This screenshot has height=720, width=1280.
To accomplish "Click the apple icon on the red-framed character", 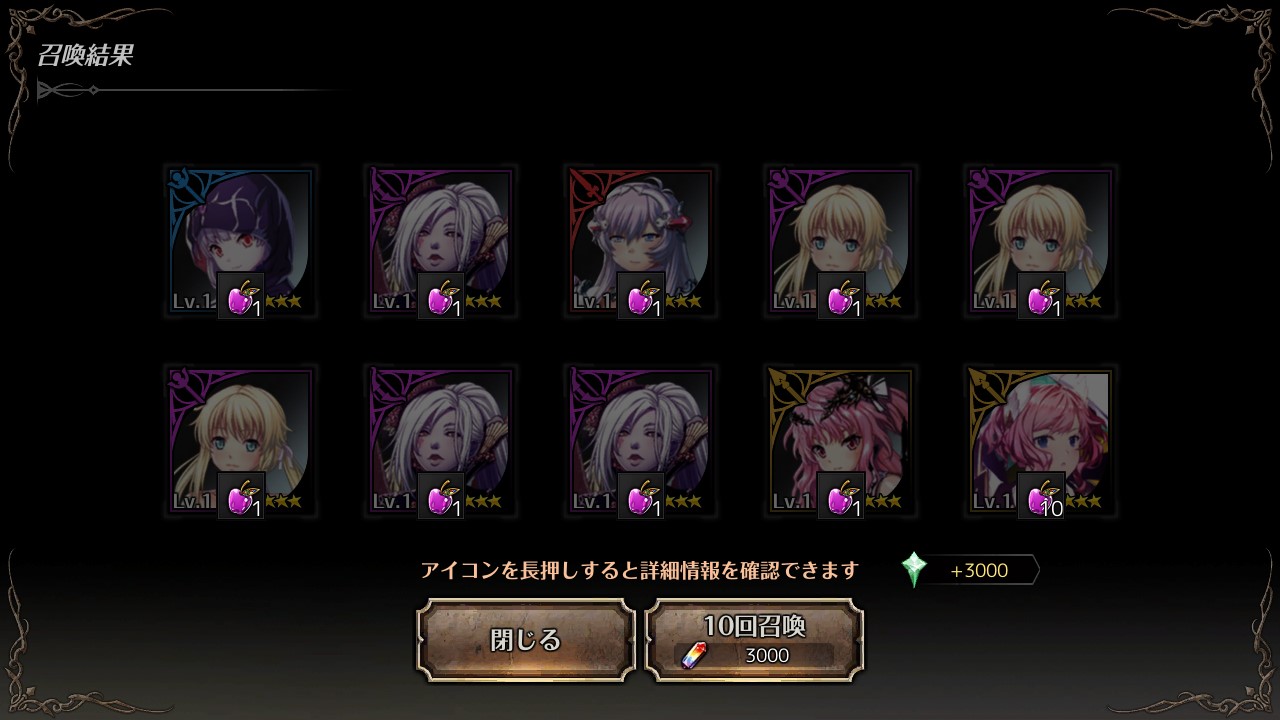I will [x=641, y=296].
